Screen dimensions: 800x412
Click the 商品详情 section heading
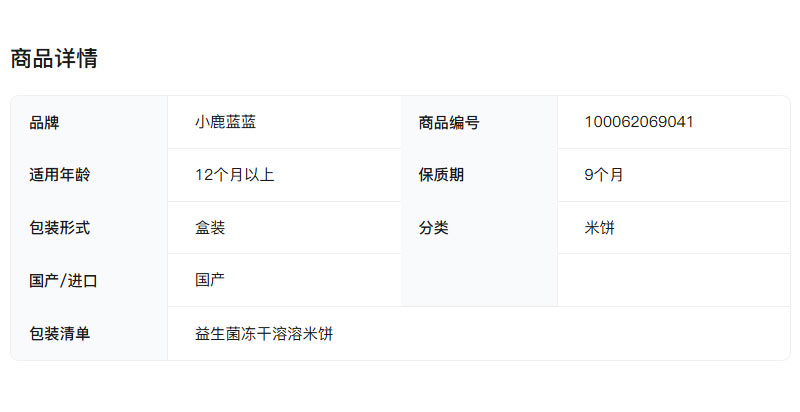[x=54, y=59]
